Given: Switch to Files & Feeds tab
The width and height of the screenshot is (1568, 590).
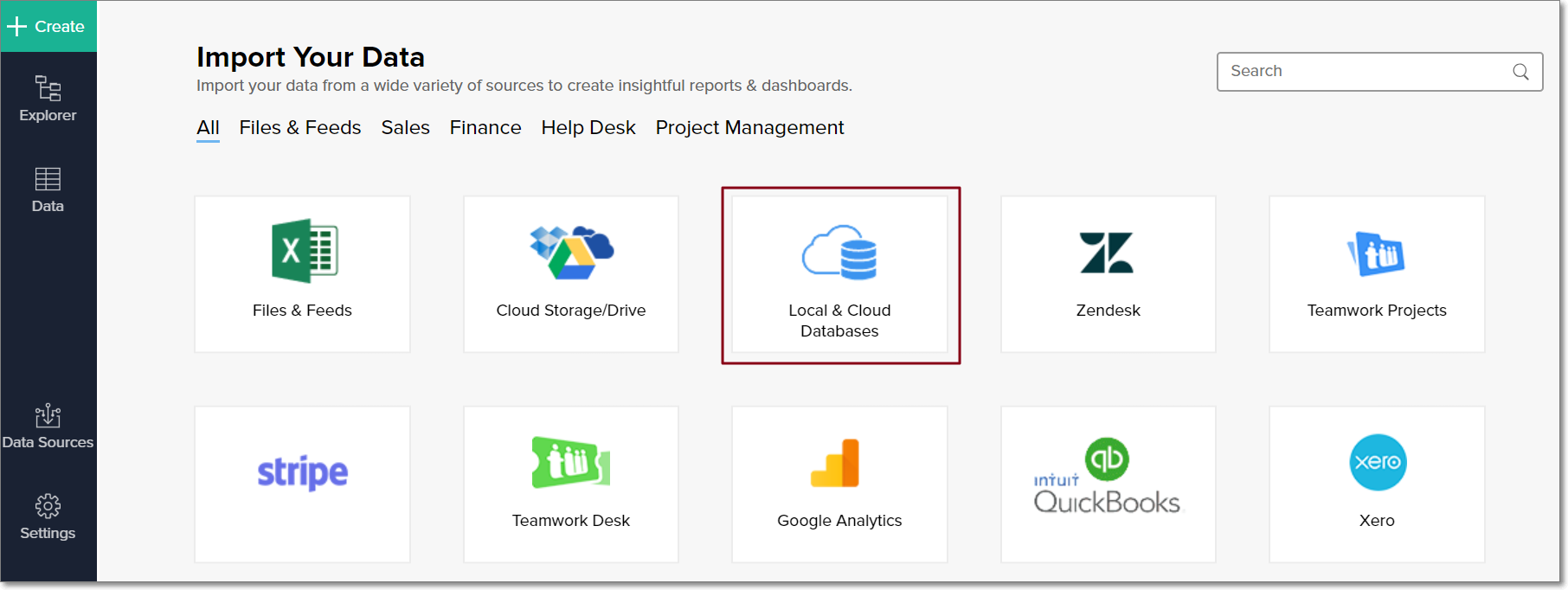Looking at the screenshot, I should (x=300, y=128).
